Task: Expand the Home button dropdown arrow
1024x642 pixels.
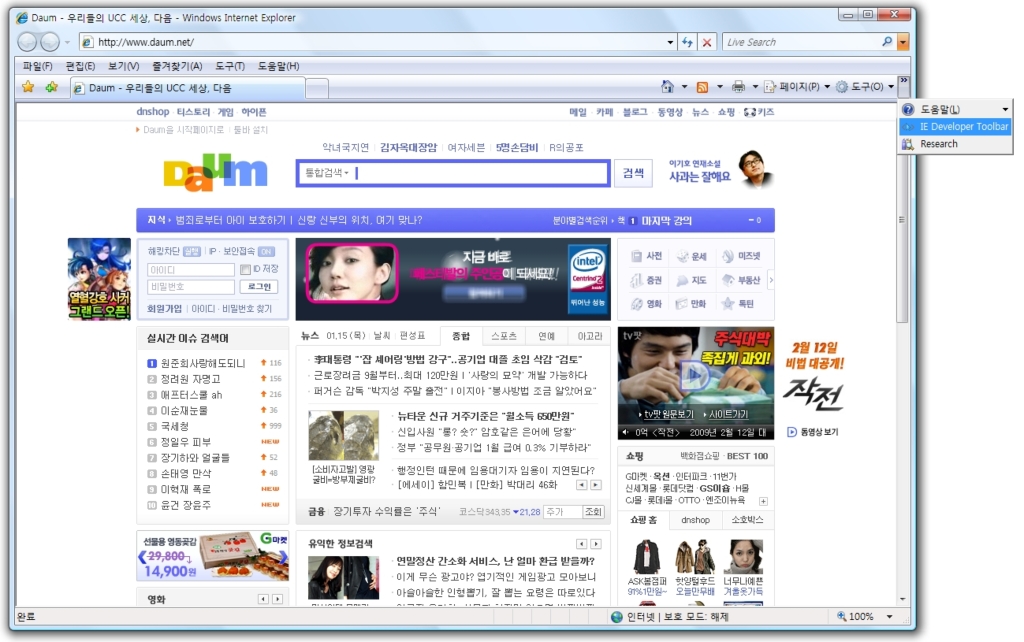Action: pyautogui.click(x=684, y=87)
